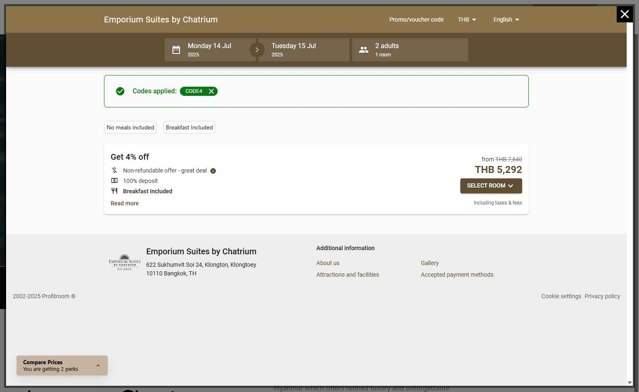Click the 100% deposit text
Viewport: 639px width, 392px height.
click(x=140, y=181)
